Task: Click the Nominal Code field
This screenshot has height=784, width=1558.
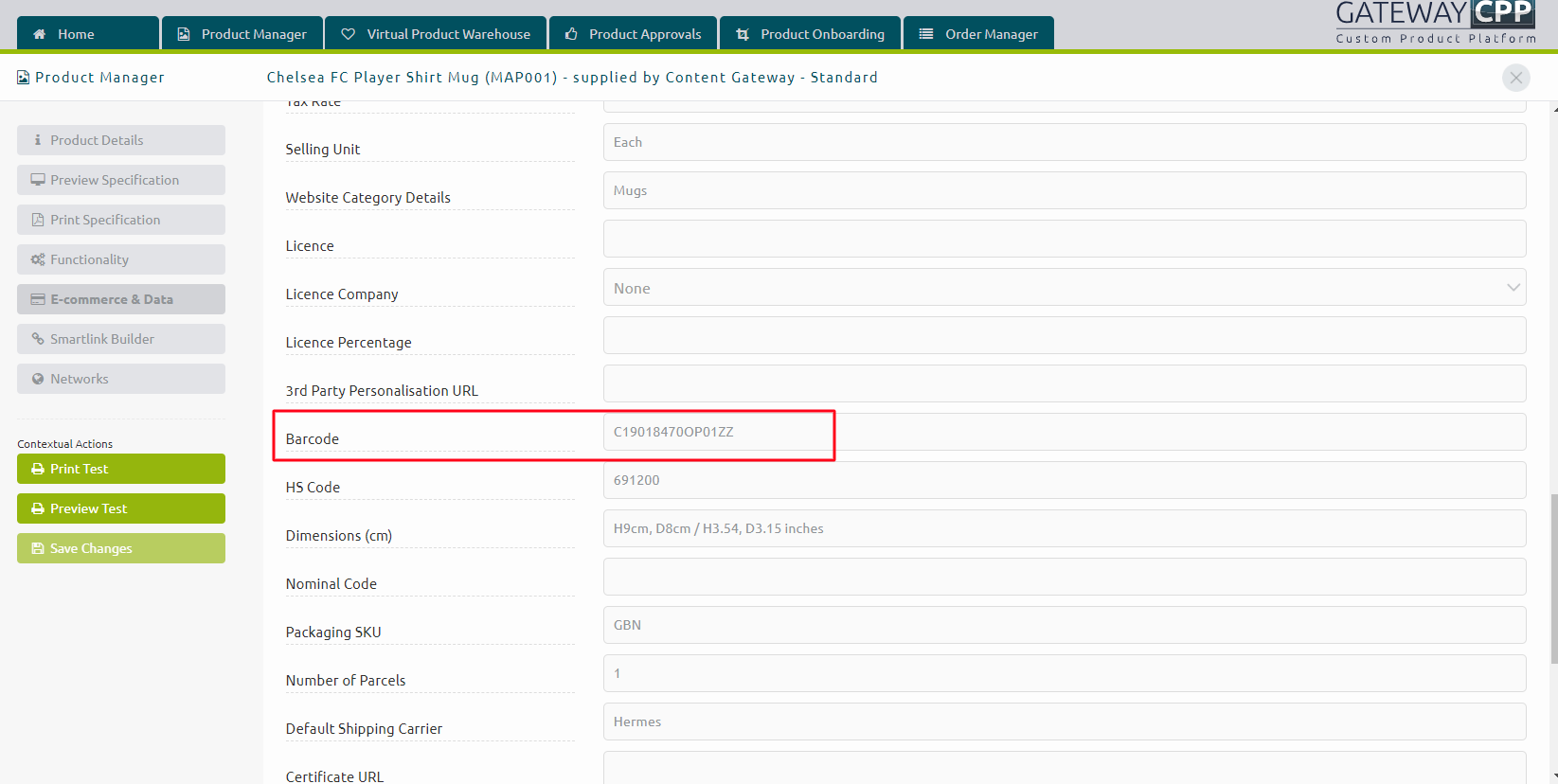Action: (1065, 577)
